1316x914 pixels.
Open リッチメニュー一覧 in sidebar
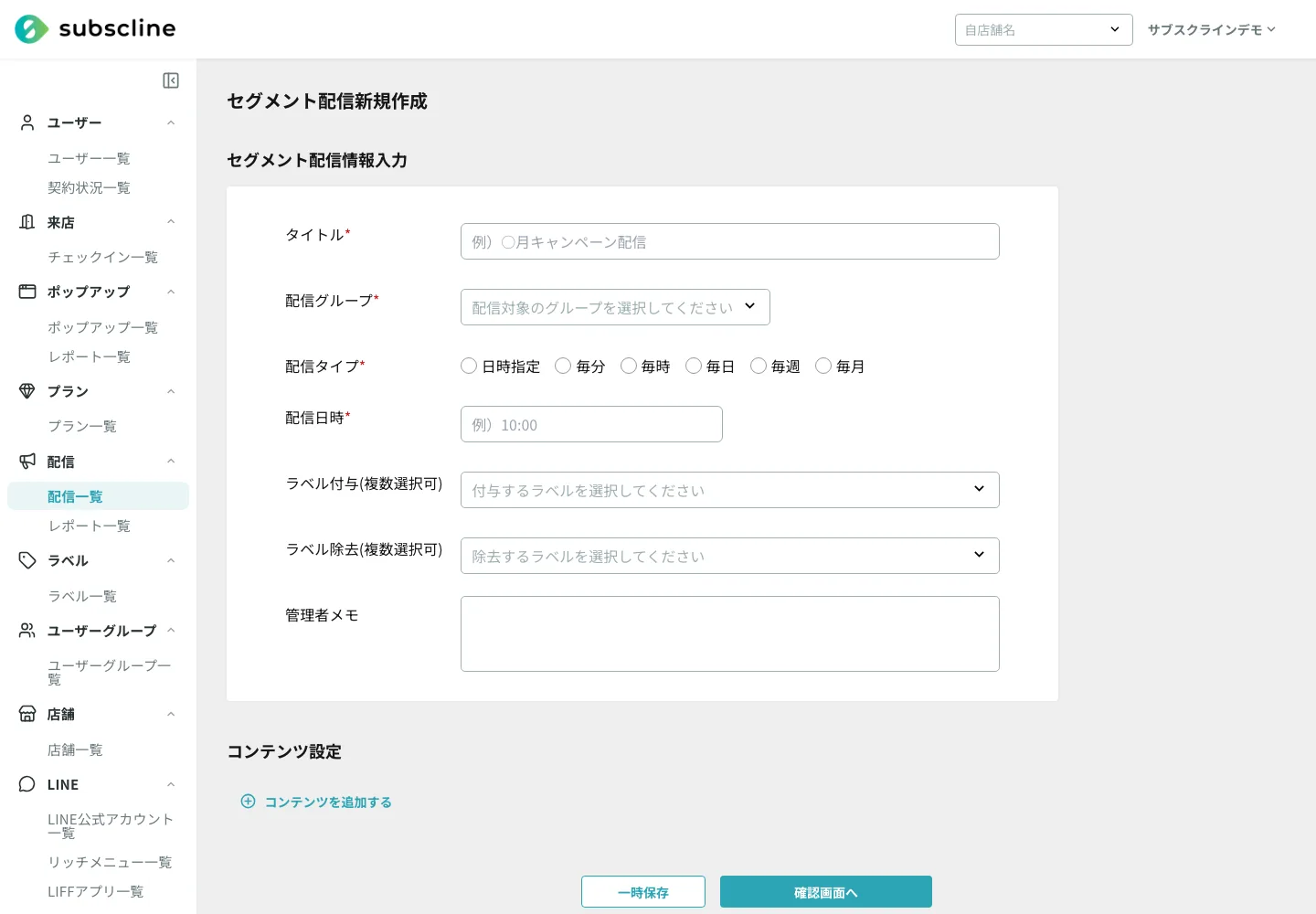[110, 862]
